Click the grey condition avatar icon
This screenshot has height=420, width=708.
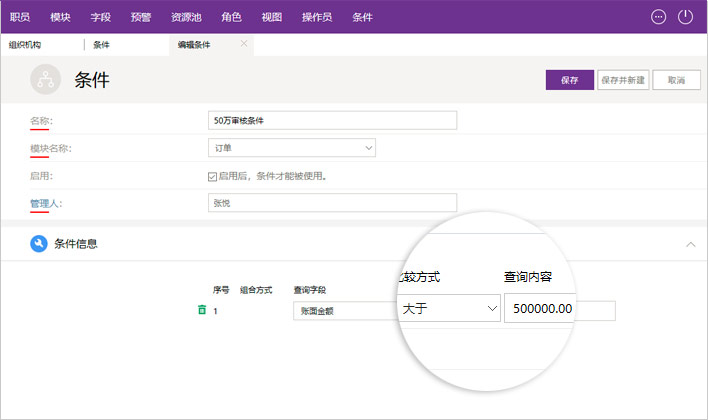(46, 80)
